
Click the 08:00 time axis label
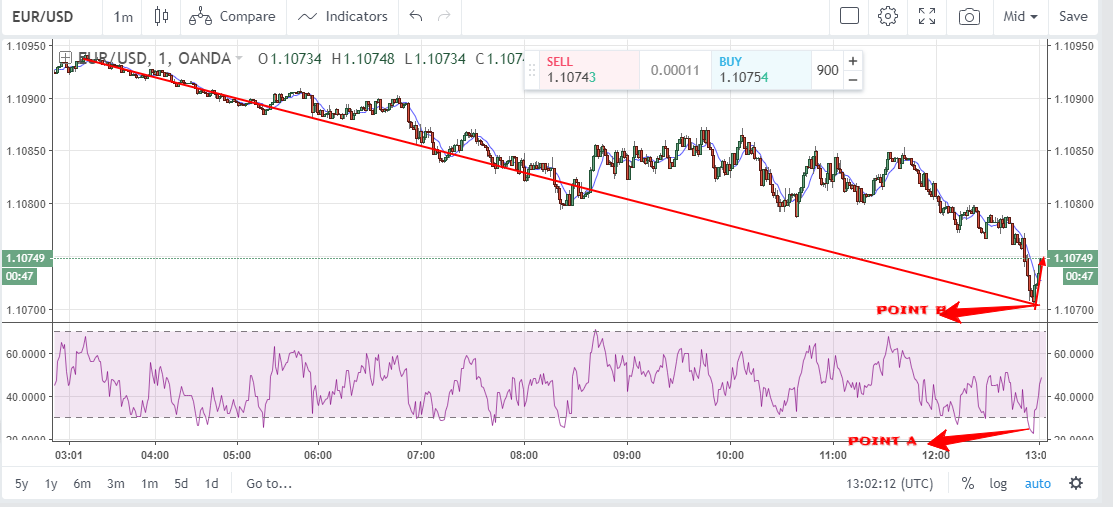pyautogui.click(x=525, y=454)
